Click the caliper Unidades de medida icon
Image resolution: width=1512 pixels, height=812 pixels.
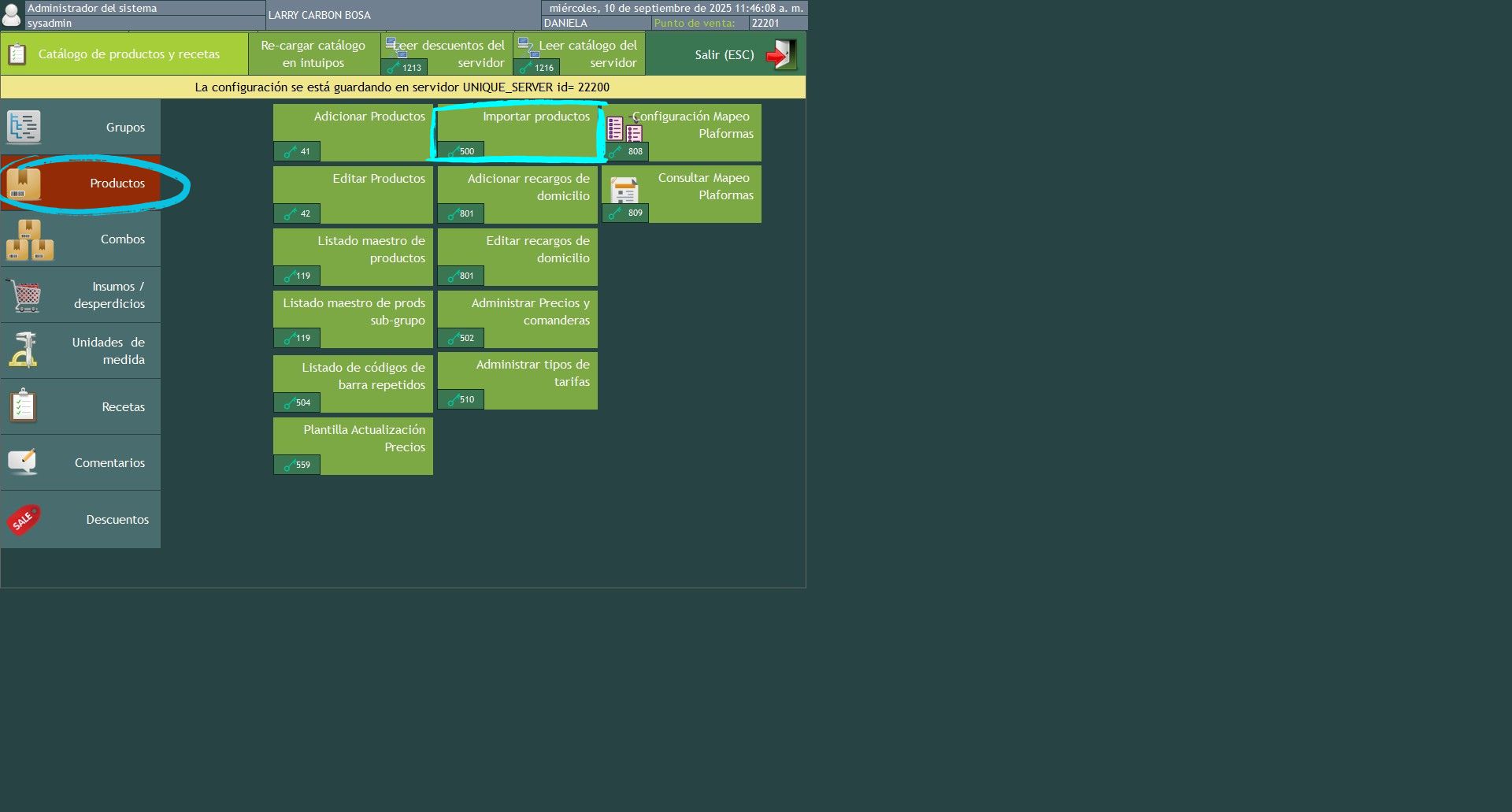(x=24, y=350)
